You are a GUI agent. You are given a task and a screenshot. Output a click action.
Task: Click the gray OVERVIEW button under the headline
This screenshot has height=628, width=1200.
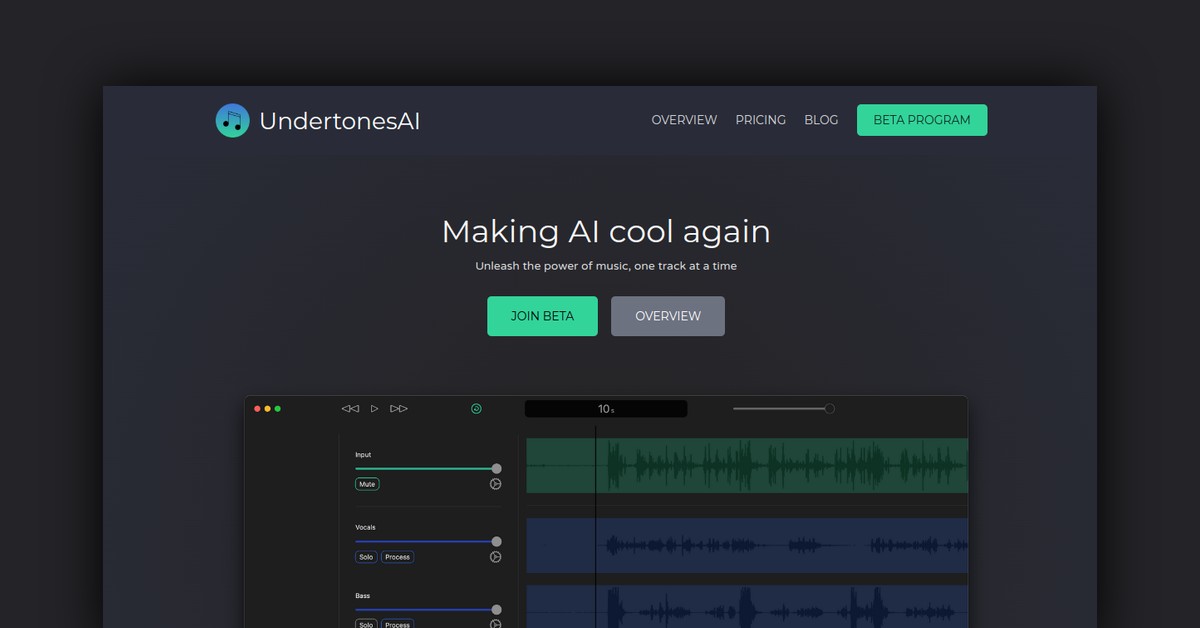pyautogui.click(x=667, y=315)
